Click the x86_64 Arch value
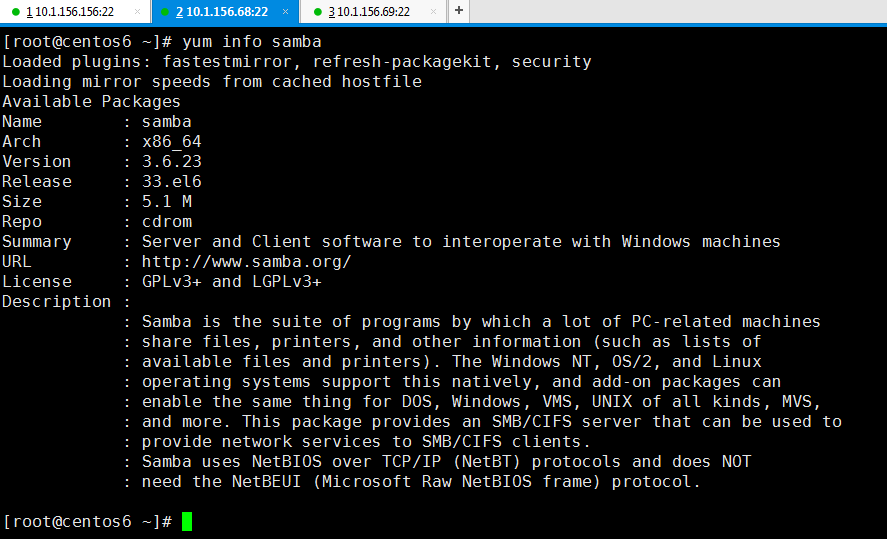This screenshot has width=887, height=539. pos(171,142)
